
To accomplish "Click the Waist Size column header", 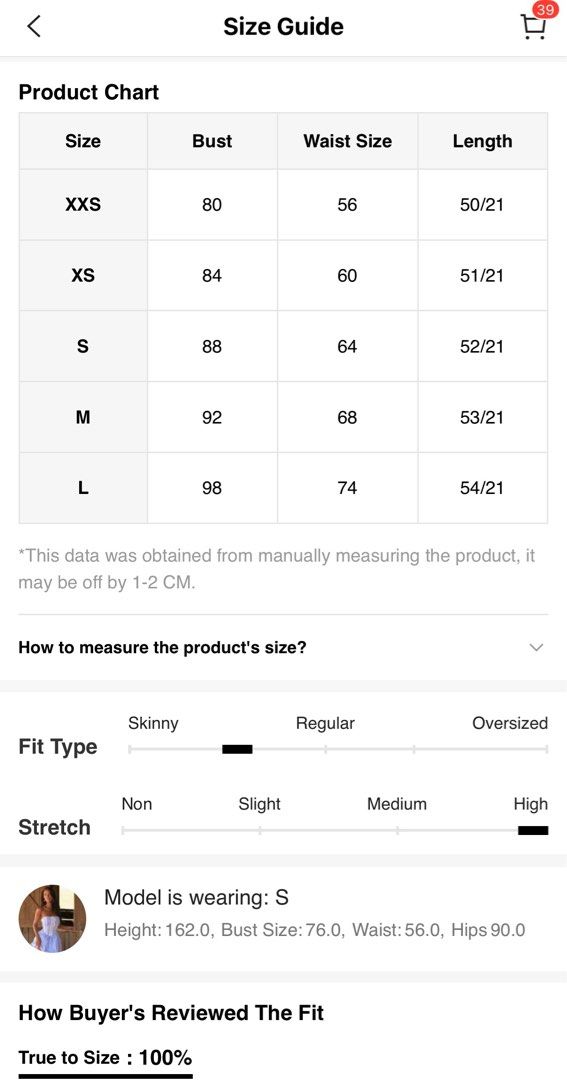I will coord(347,141).
